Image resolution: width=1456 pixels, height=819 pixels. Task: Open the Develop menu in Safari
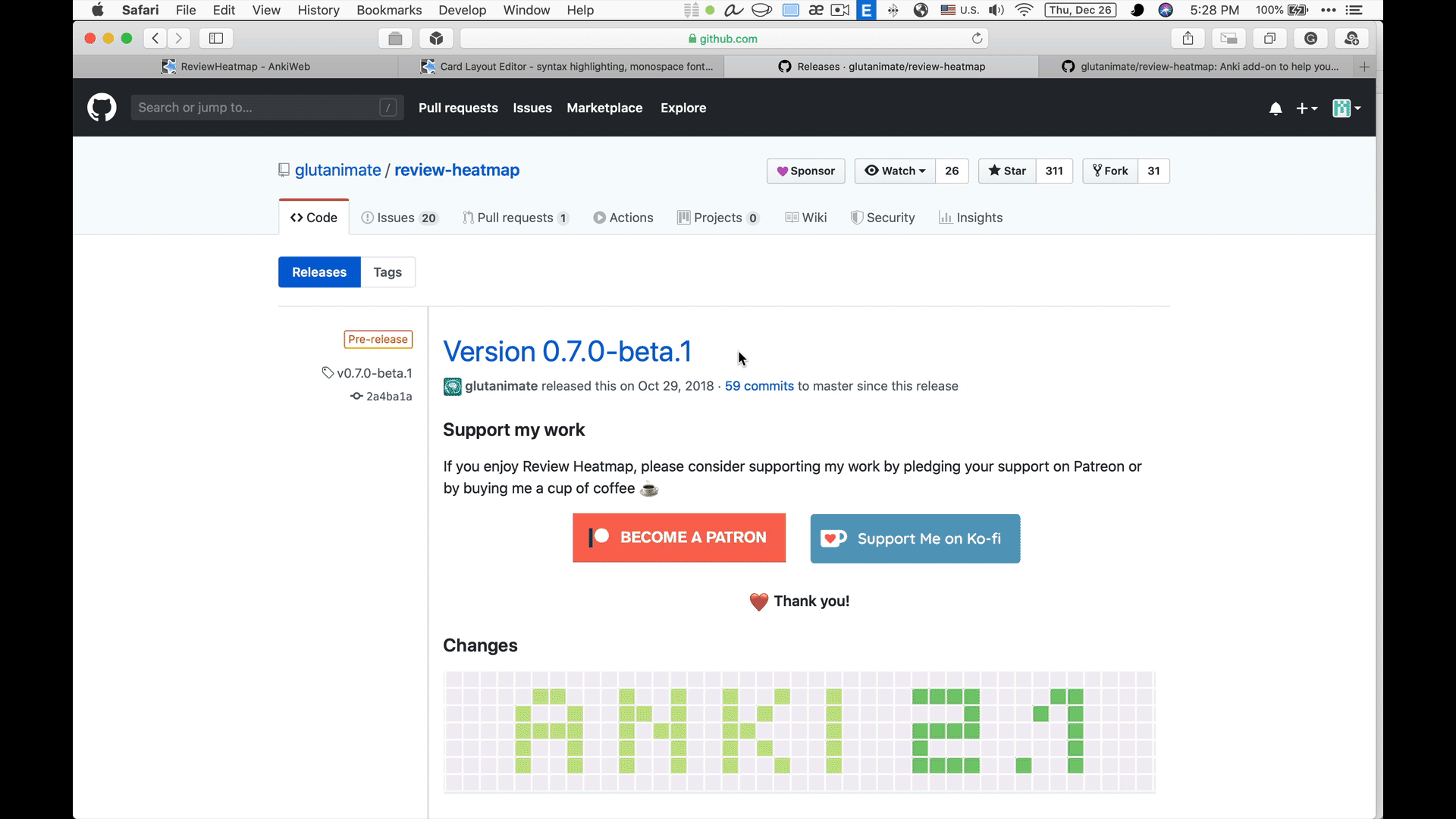(462, 10)
